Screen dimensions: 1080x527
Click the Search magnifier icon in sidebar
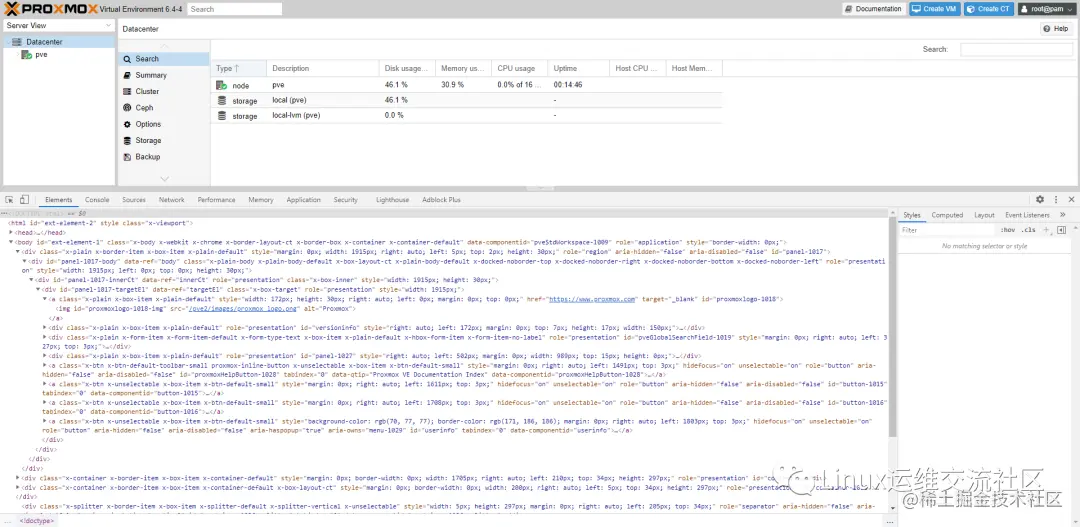click(127, 59)
